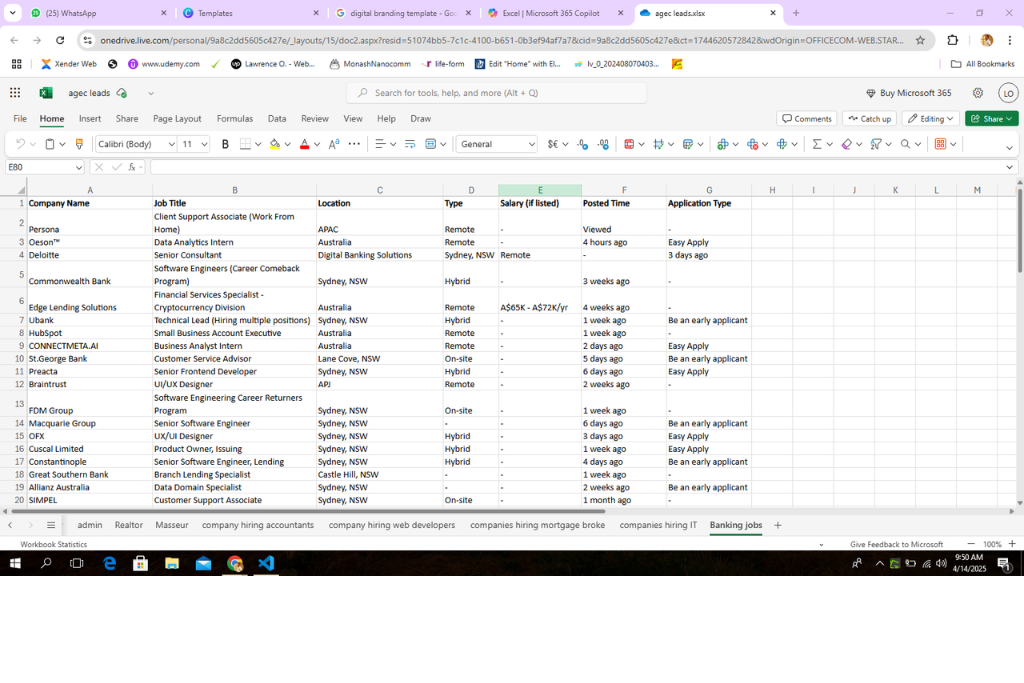Image resolution: width=1024 pixels, height=683 pixels.
Task: Click the AutoSum sigma icon
Action: tap(817, 144)
